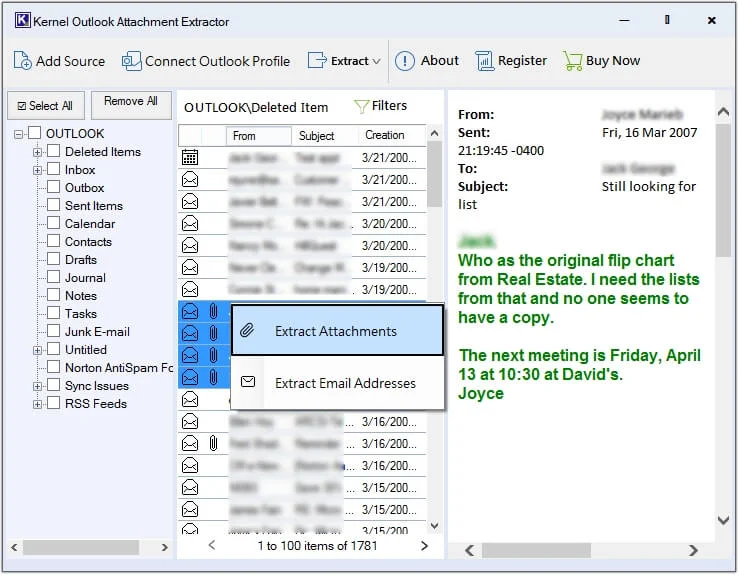Click the paperclip icon beside Extract Attachments
The width and height of the screenshot is (739, 575).
[247, 330]
